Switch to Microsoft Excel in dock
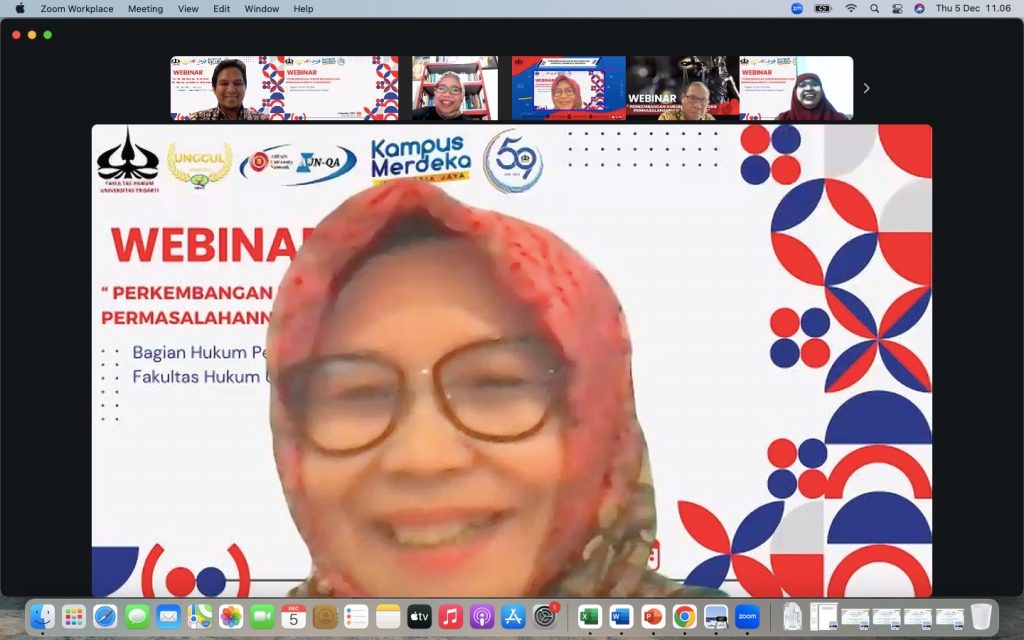Screen dimensions: 1024x640 [589, 616]
